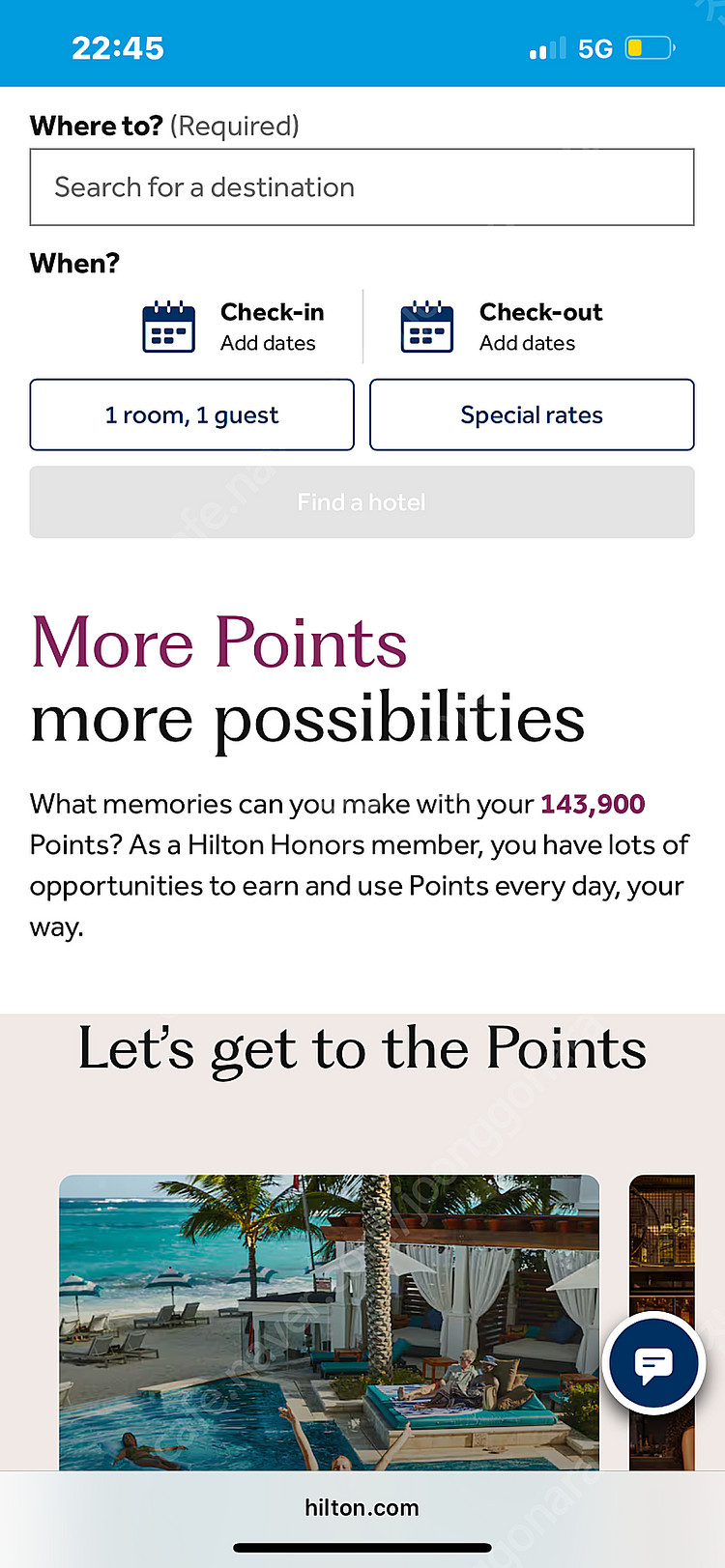
Task: Open the beach resort pool image card
Action: (x=329, y=1322)
